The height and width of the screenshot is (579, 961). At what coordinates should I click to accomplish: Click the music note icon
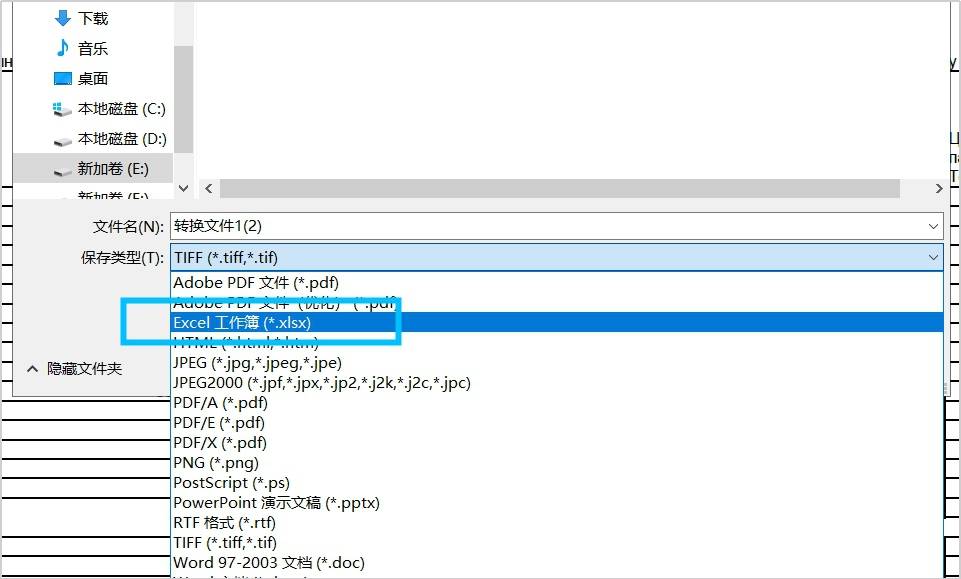click(x=63, y=48)
